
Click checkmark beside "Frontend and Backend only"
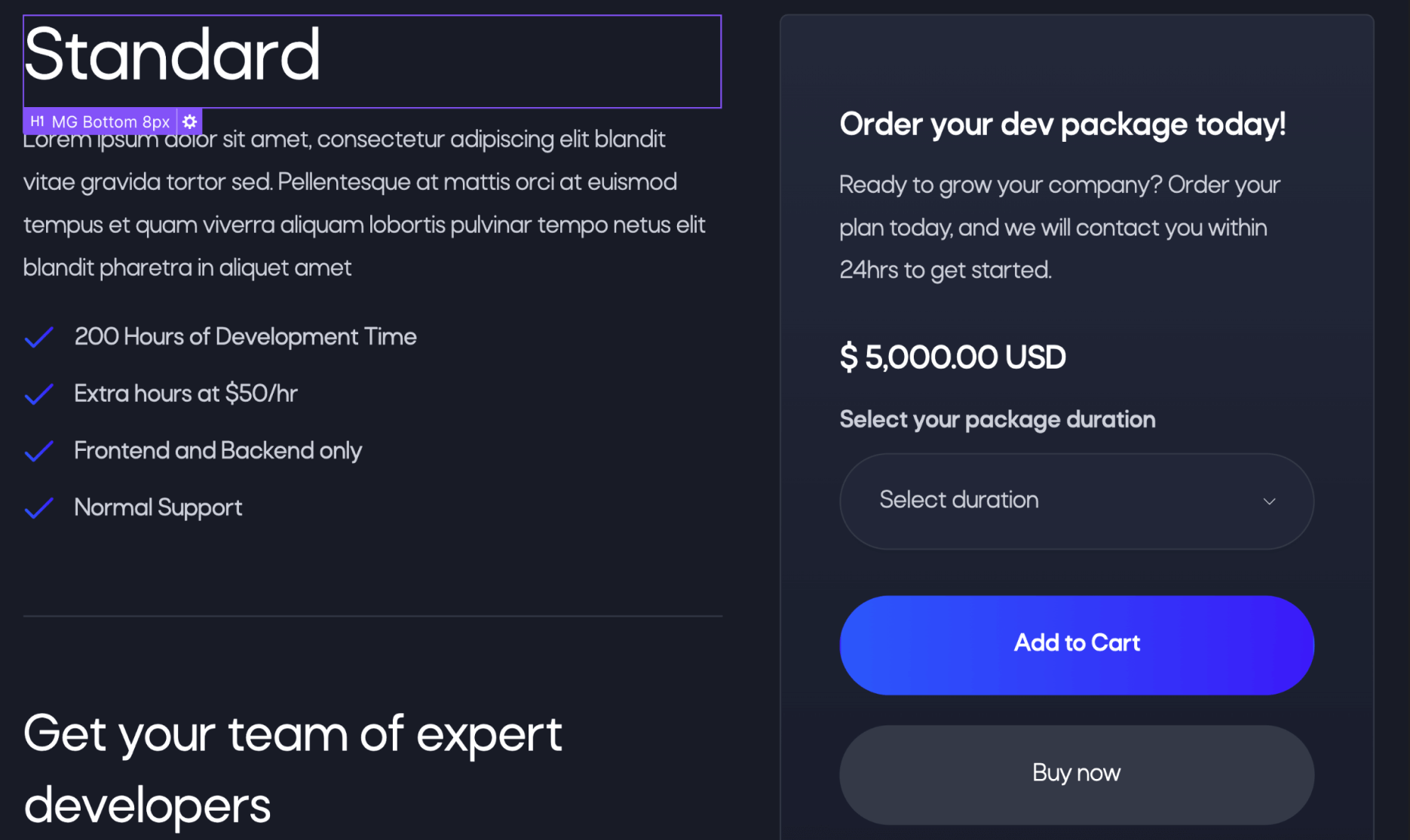39,450
